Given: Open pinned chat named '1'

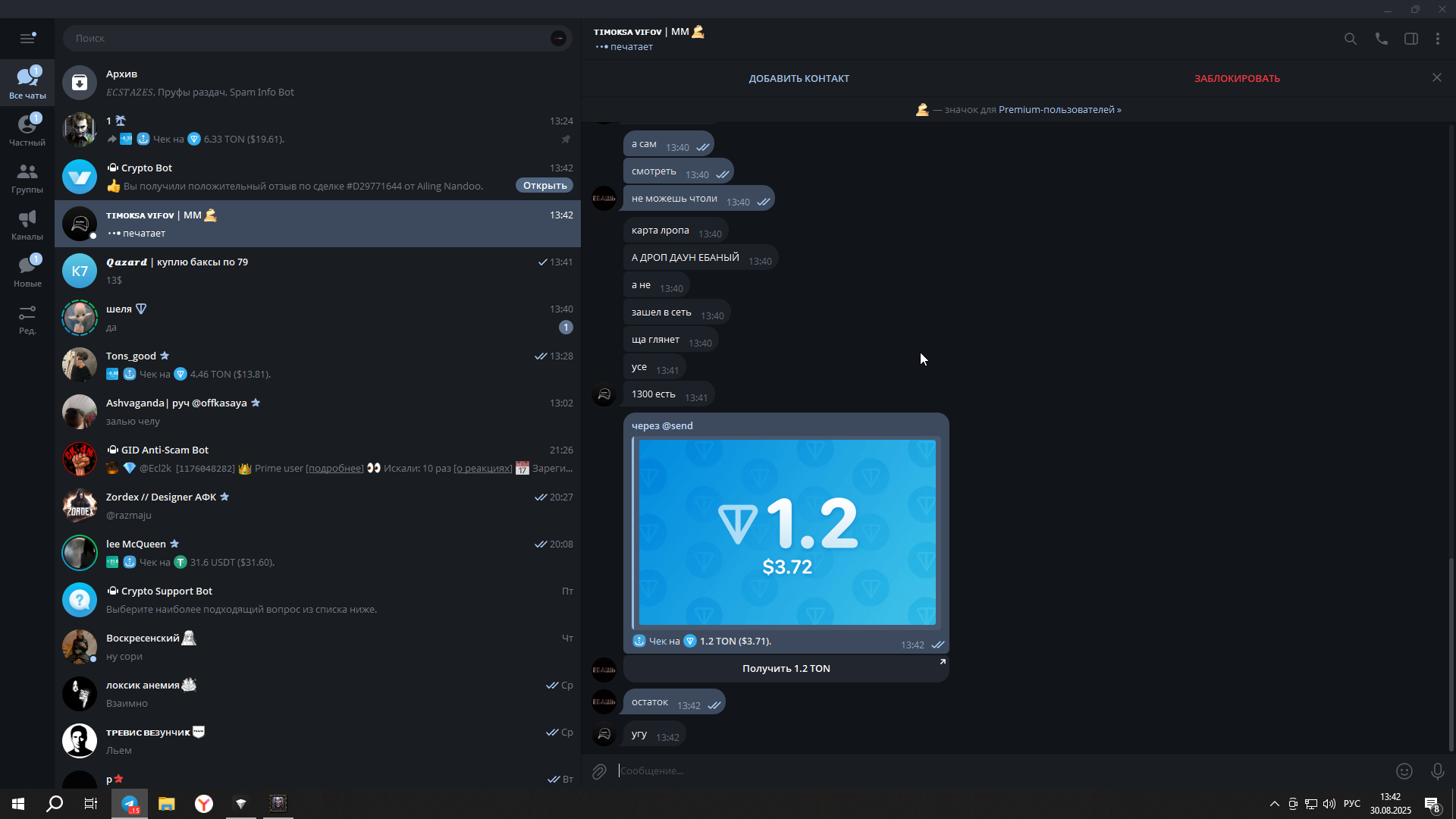Looking at the screenshot, I should click(318, 130).
